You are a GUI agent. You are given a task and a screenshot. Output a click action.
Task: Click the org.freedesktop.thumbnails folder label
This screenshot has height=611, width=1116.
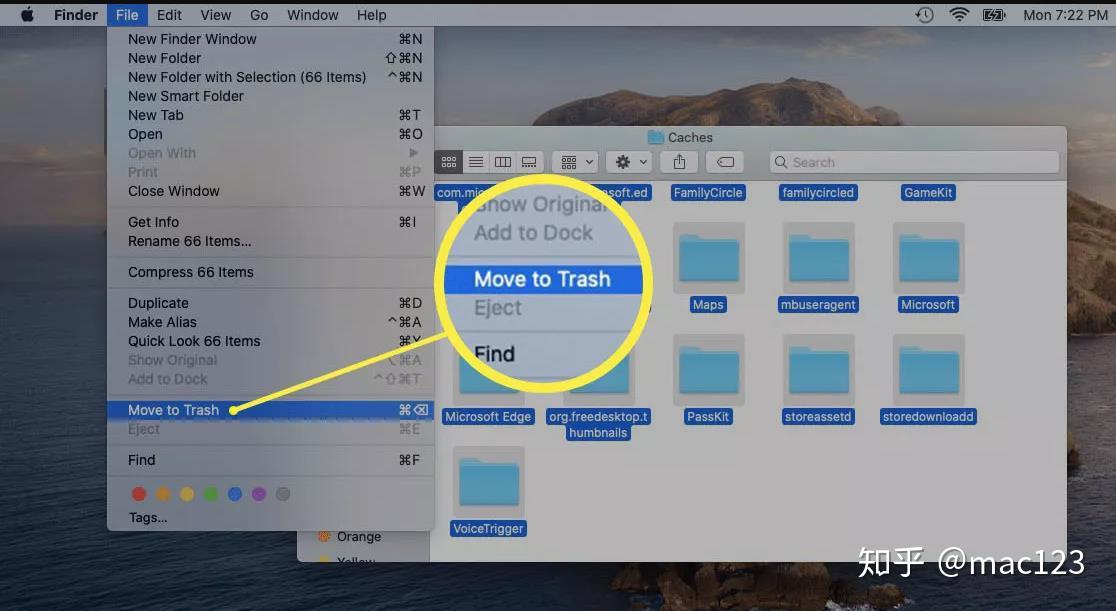click(x=598, y=424)
